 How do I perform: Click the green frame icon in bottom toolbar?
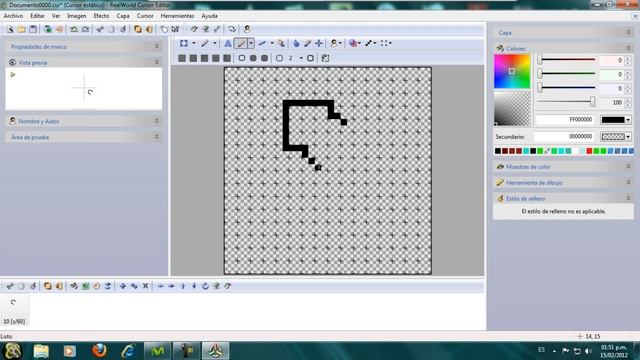(85, 286)
